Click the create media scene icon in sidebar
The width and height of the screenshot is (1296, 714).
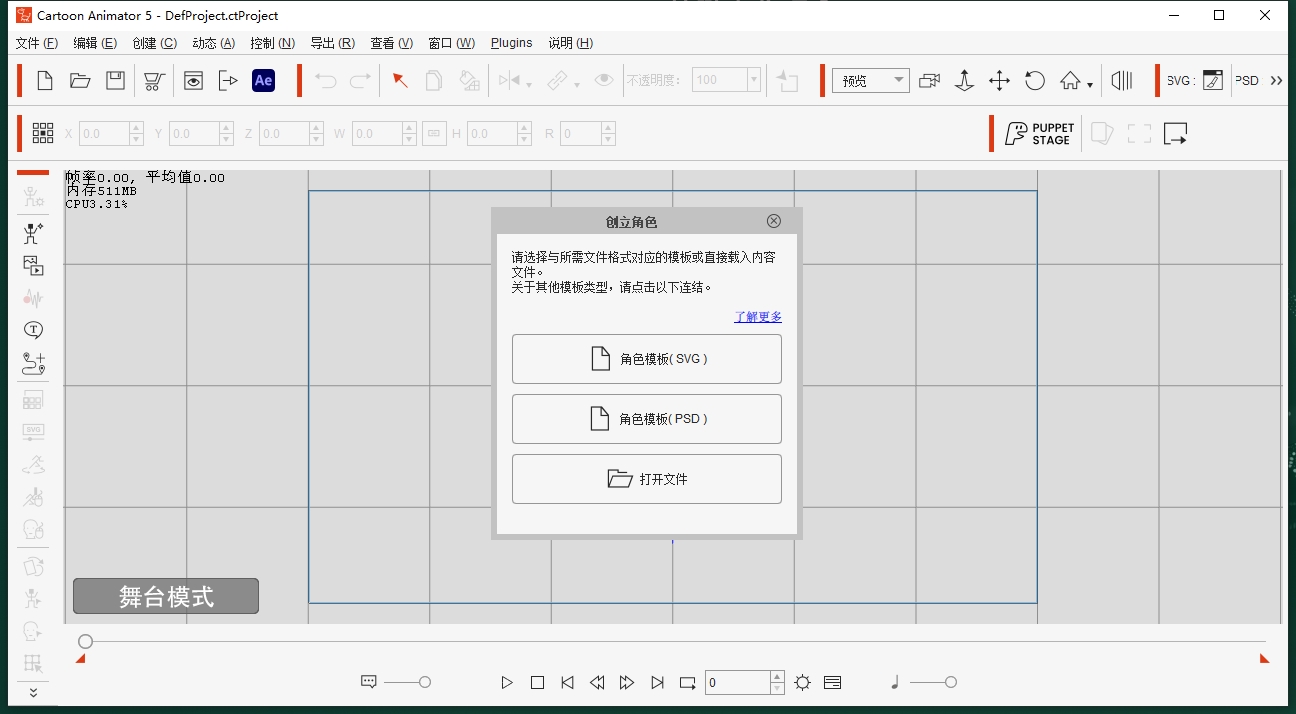coord(33,265)
